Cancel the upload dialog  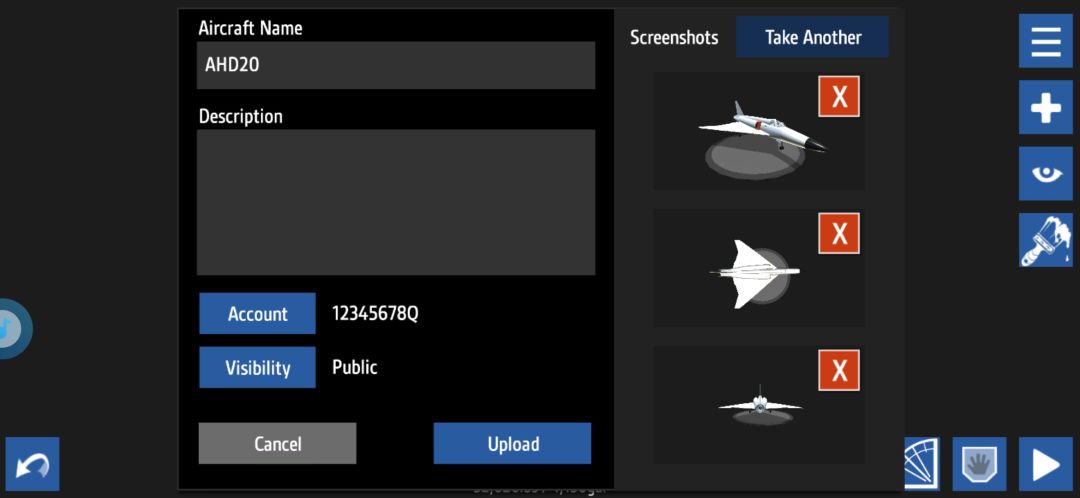[278, 444]
